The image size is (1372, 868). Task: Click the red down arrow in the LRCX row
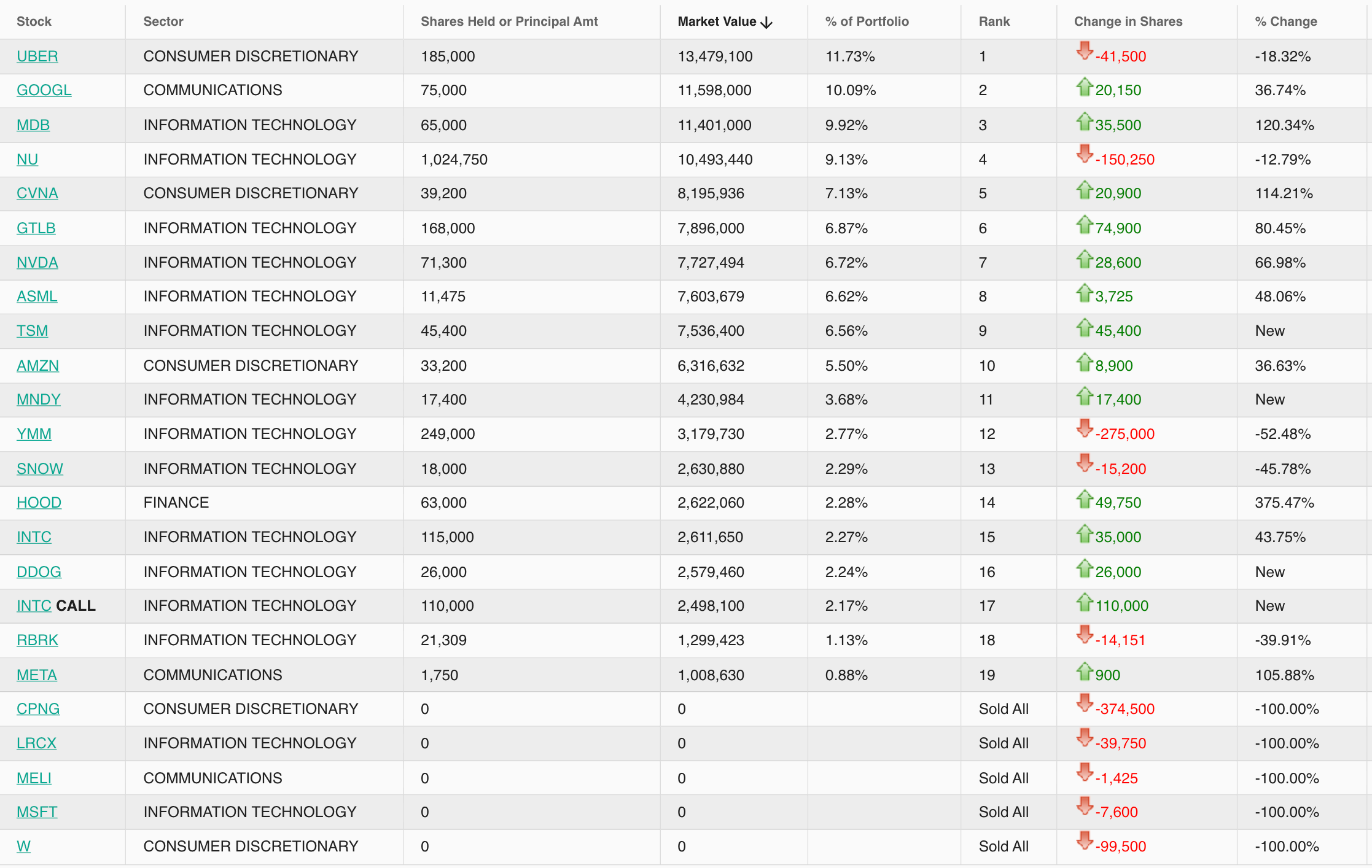coord(1085,738)
